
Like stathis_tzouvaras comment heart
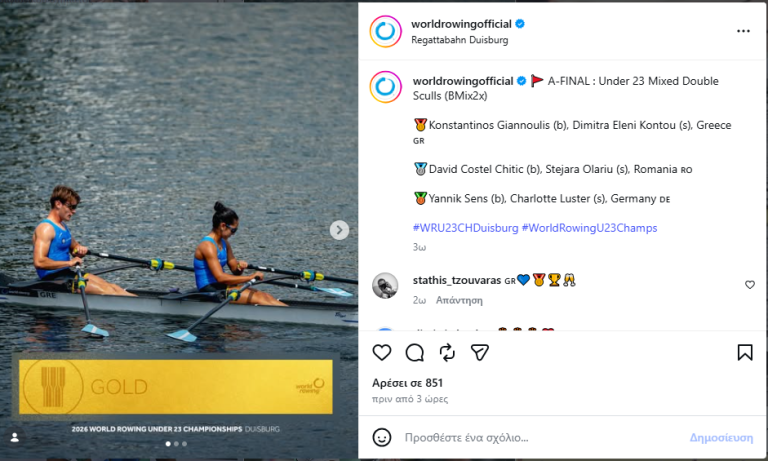tap(749, 285)
